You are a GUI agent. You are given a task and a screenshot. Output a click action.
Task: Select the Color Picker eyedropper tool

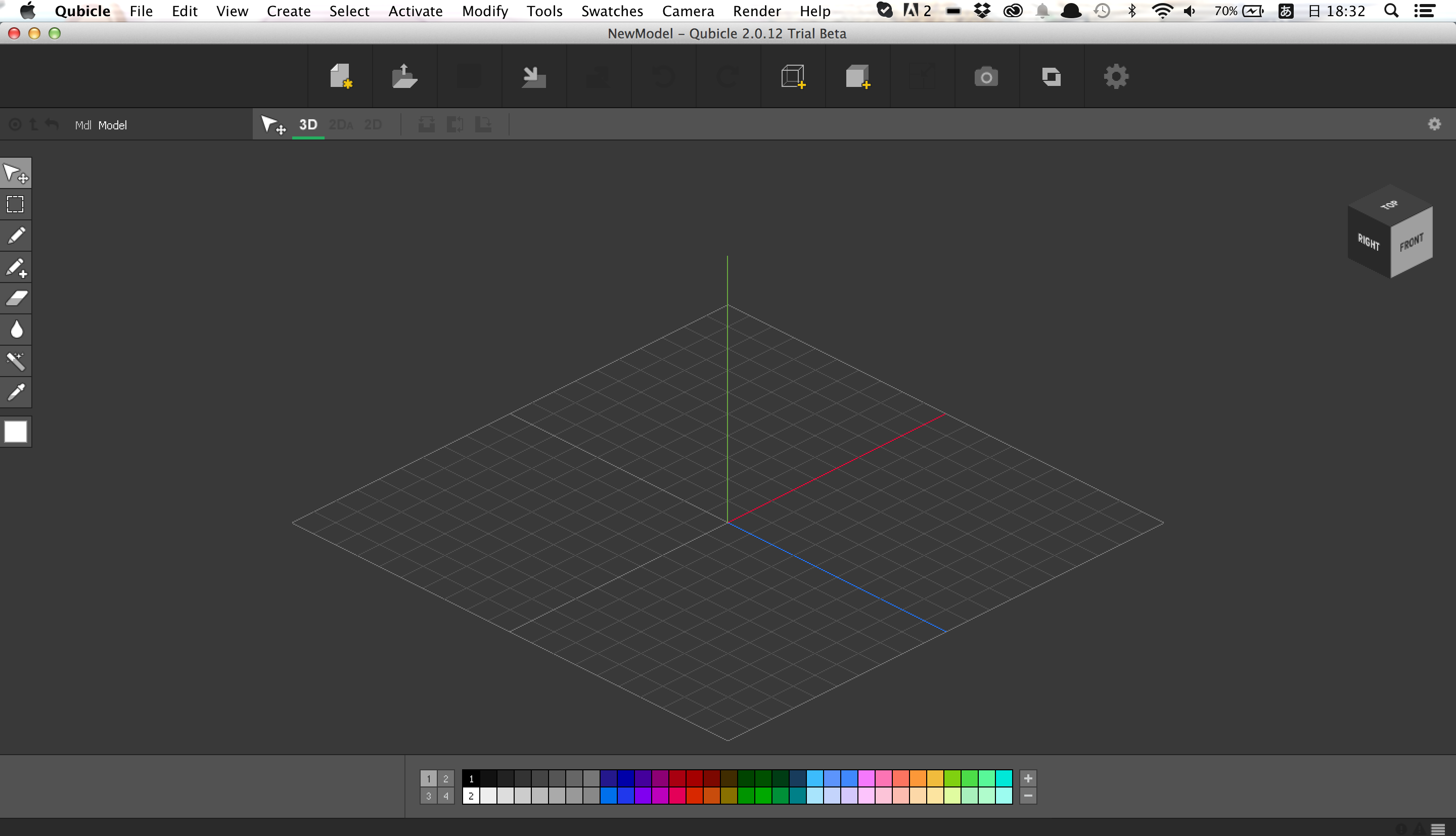(x=16, y=392)
